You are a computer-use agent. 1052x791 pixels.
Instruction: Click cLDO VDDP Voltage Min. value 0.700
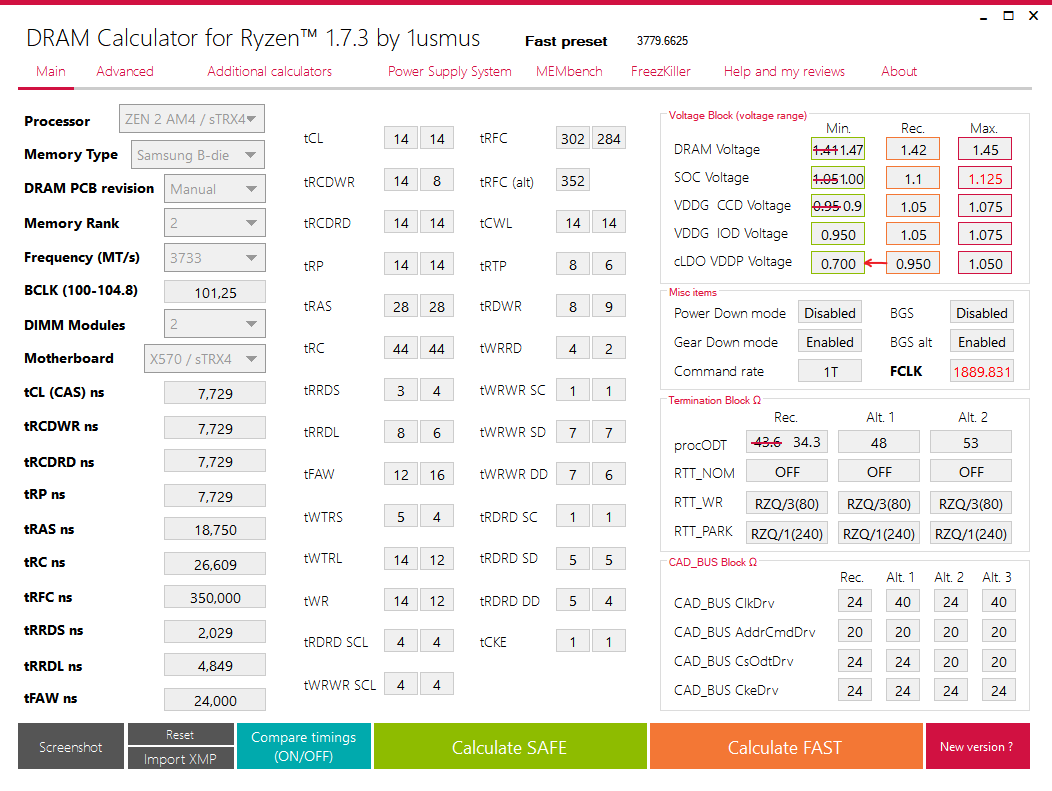click(x=838, y=263)
